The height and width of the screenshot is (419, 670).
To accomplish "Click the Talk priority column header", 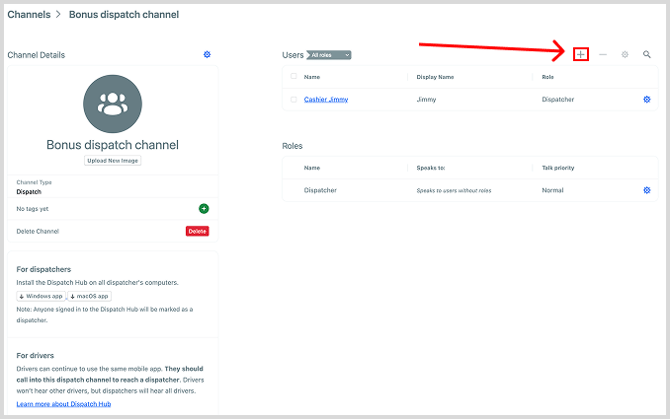I will tap(558, 168).
